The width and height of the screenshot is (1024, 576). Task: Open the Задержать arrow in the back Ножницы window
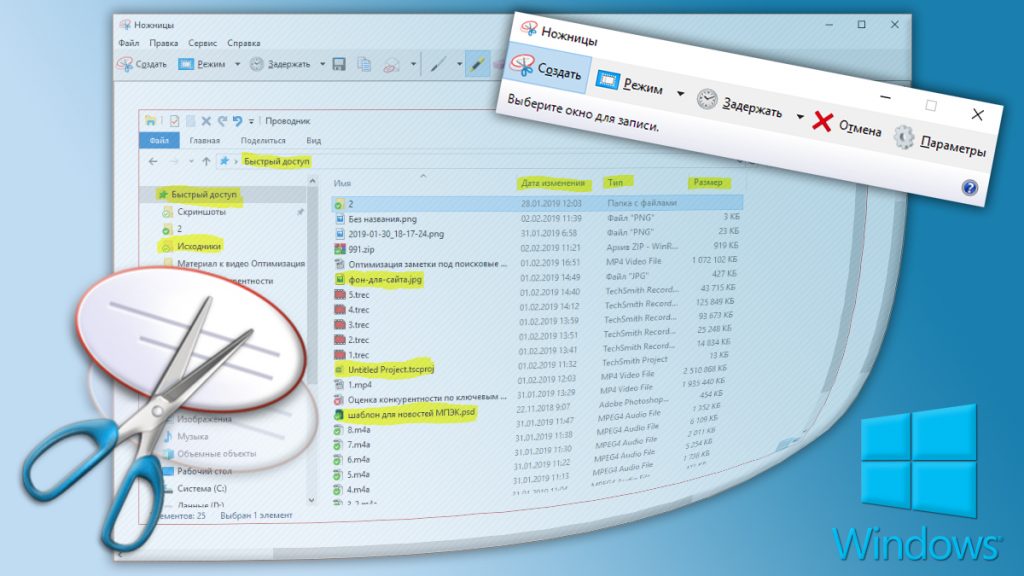point(322,64)
